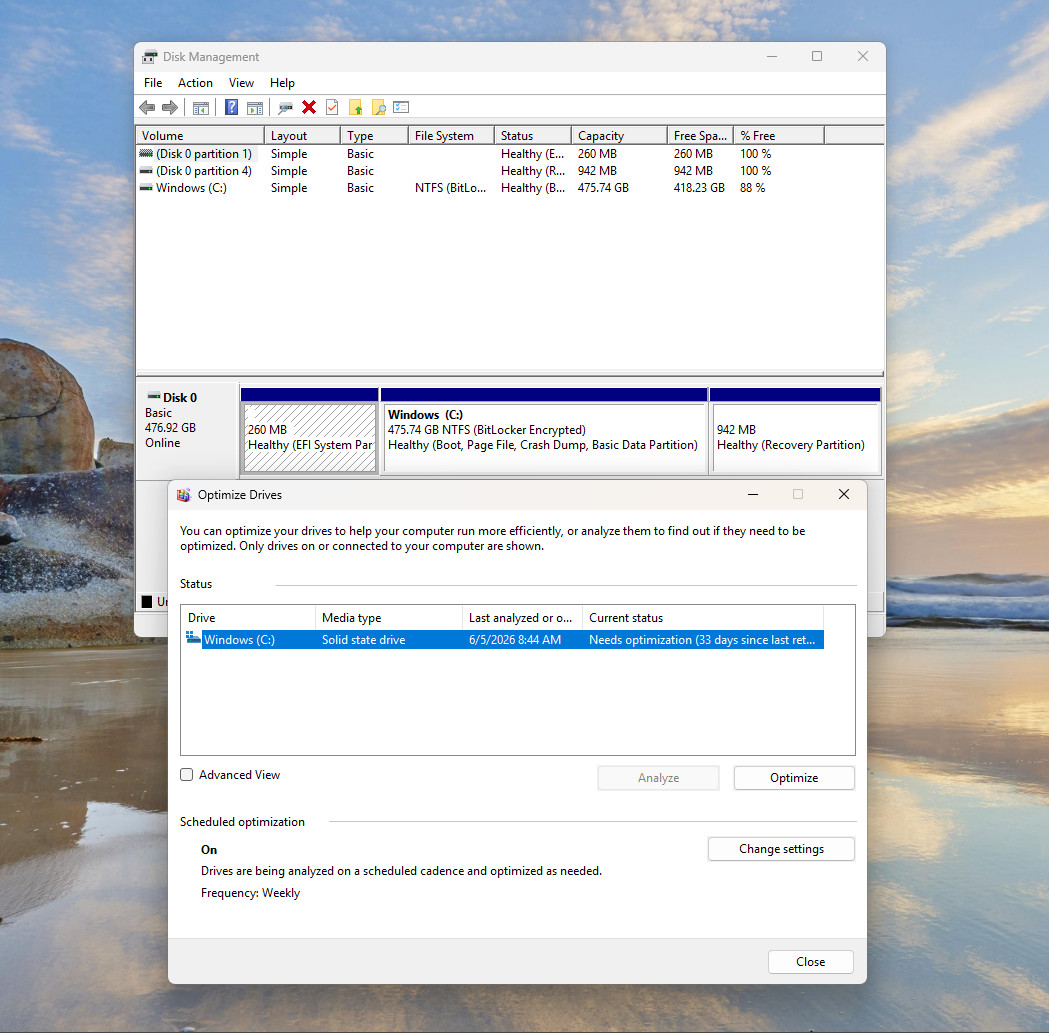
Task: Click the Close button in Optimize Drives
Action: tap(811, 962)
